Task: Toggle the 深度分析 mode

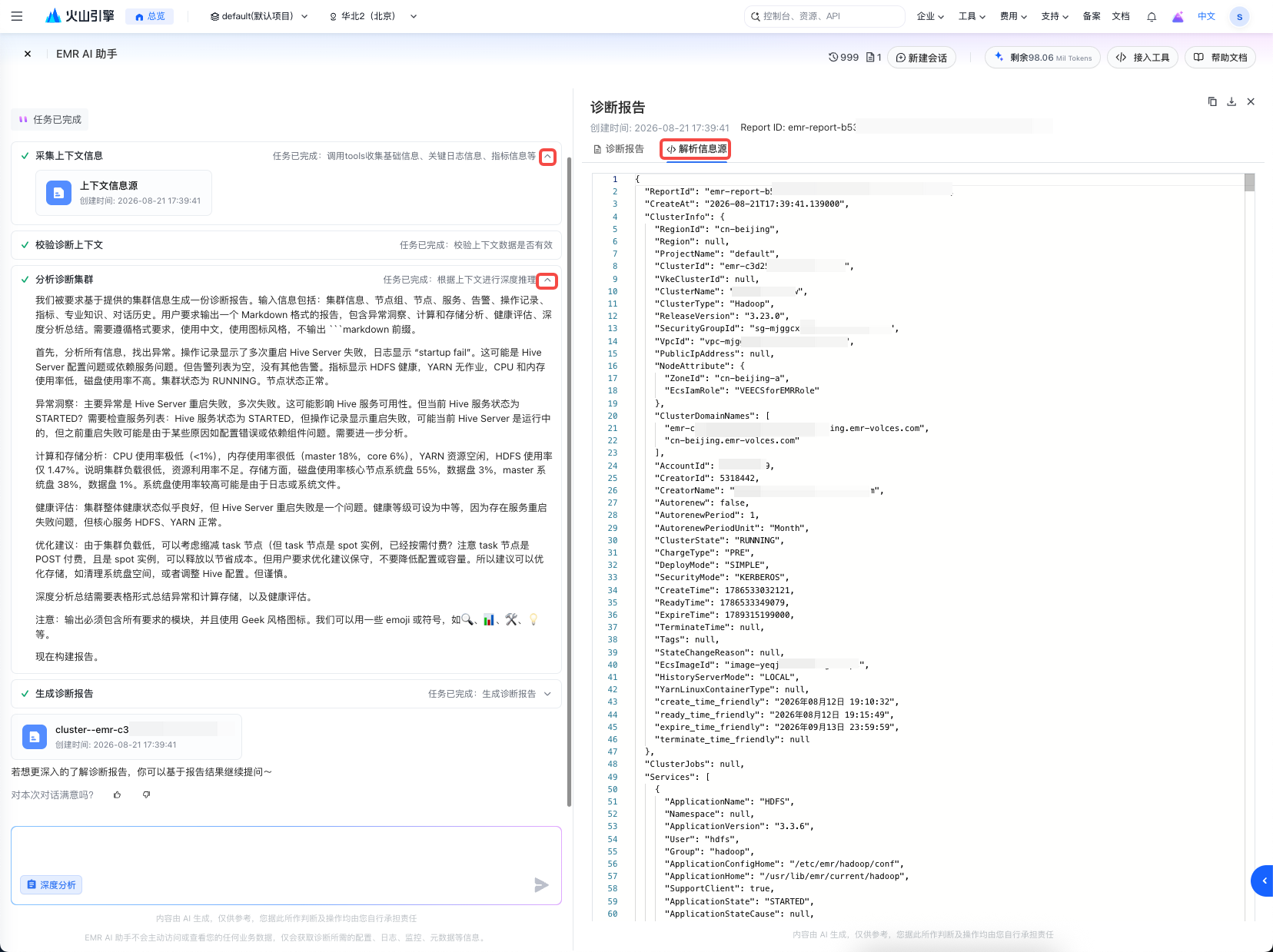Action: point(52,885)
